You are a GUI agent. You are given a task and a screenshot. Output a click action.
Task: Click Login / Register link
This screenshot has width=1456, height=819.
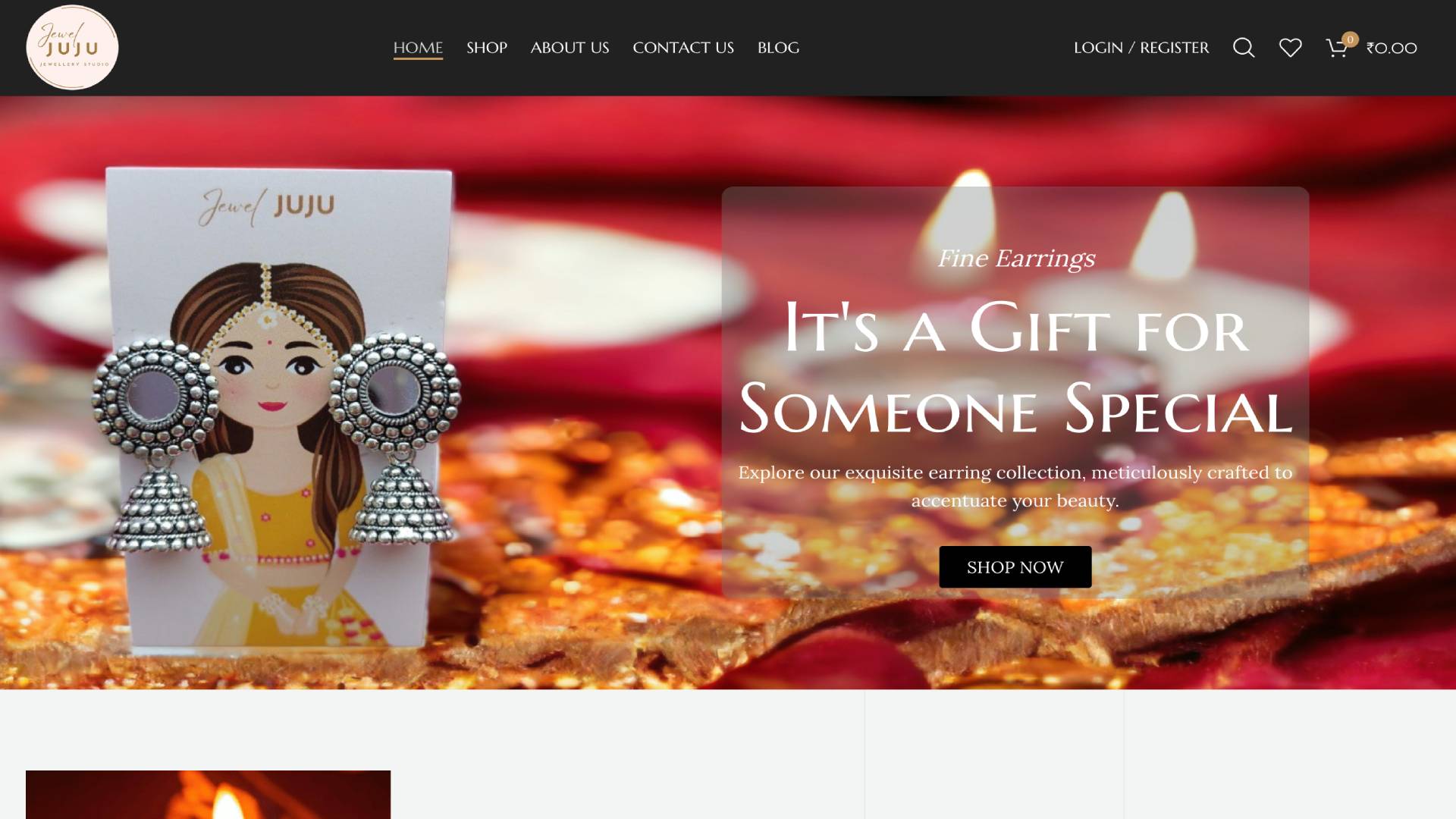(x=1141, y=48)
